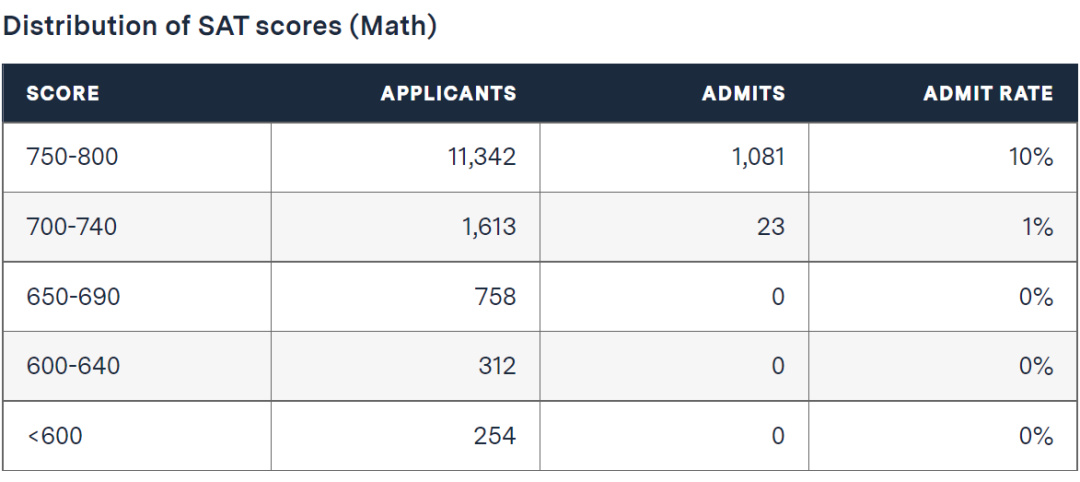Click the 1,613 applicants value
Image resolution: width=1080 pixels, height=482 pixels.
coord(489,227)
